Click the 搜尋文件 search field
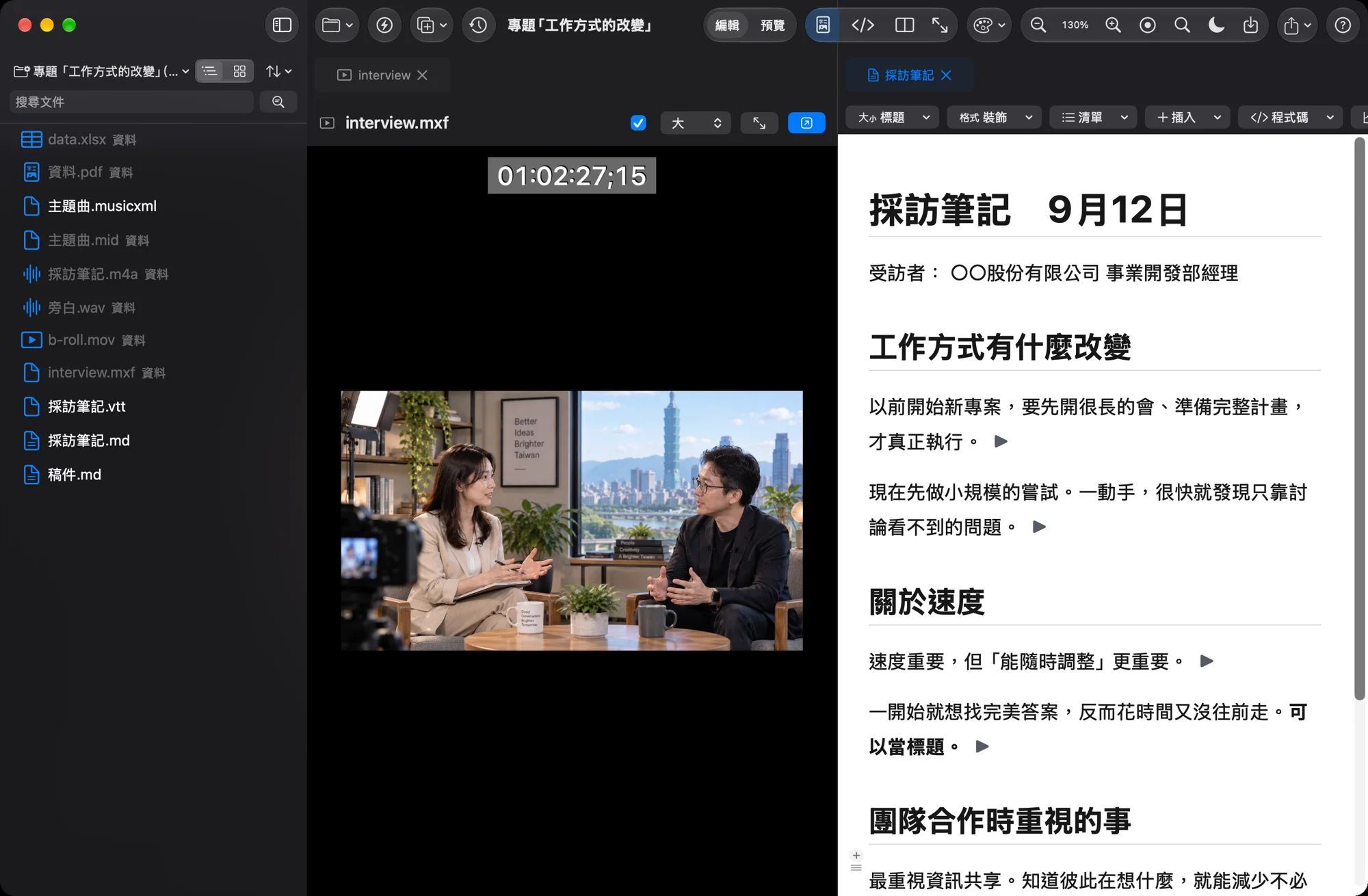Screen dimensions: 1368x896 tap(131, 102)
